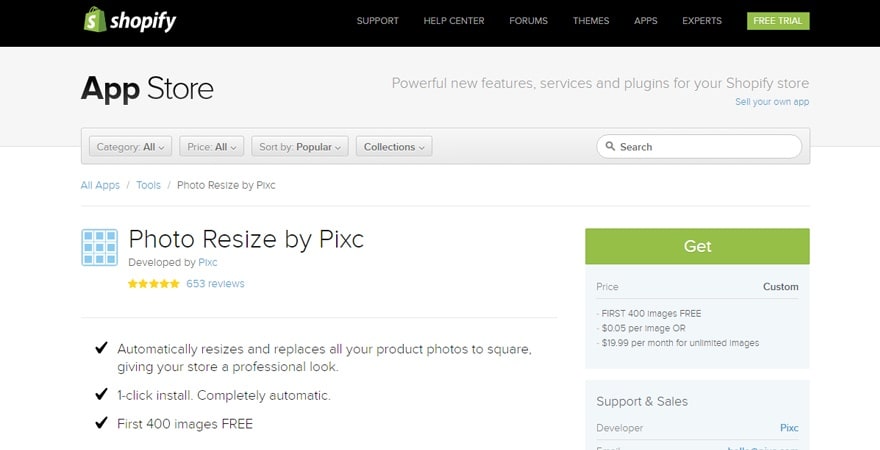Click the magnifying glass search icon
880x450 pixels.
pos(609,147)
